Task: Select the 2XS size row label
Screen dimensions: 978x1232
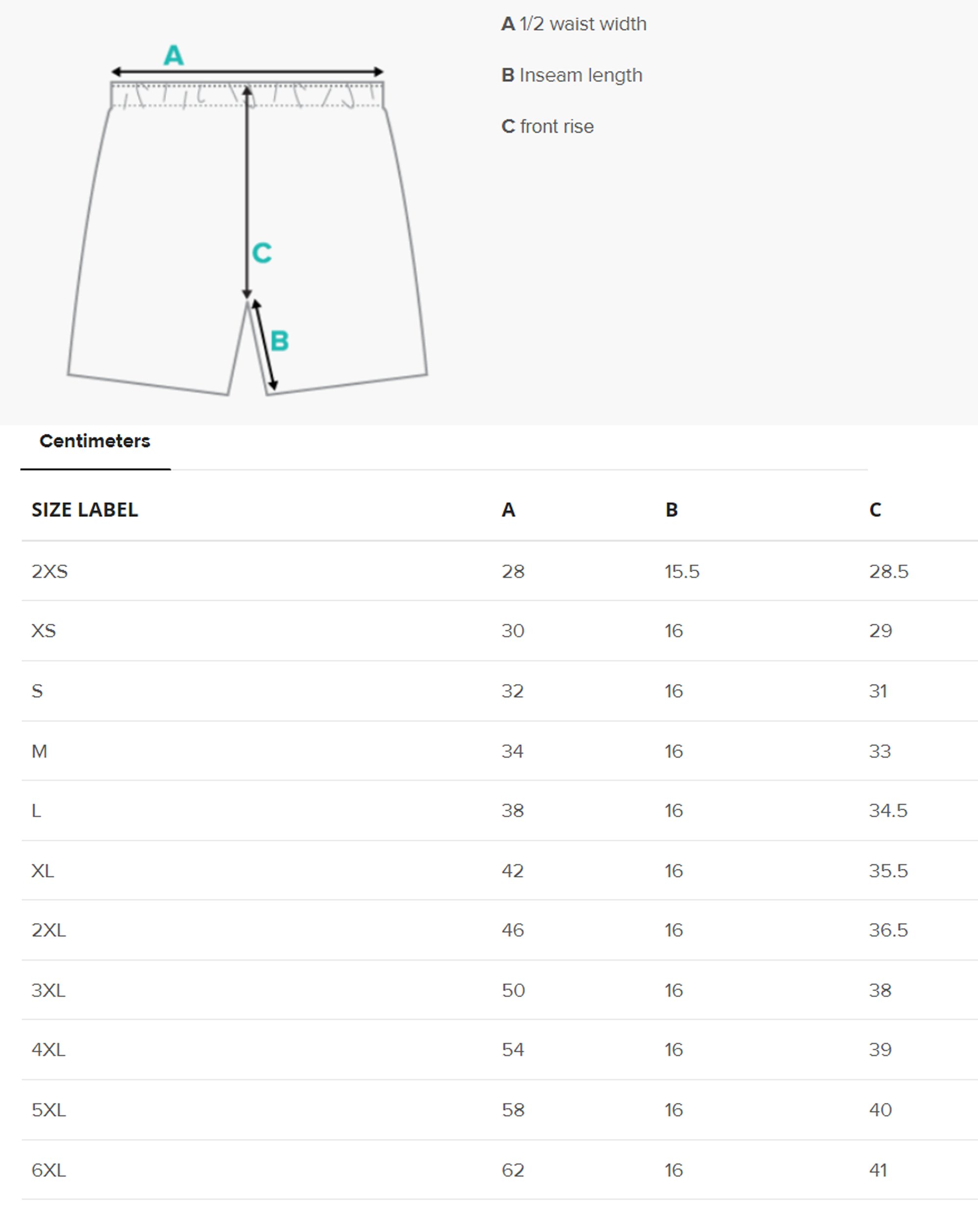Action: click(x=50, y=572)
